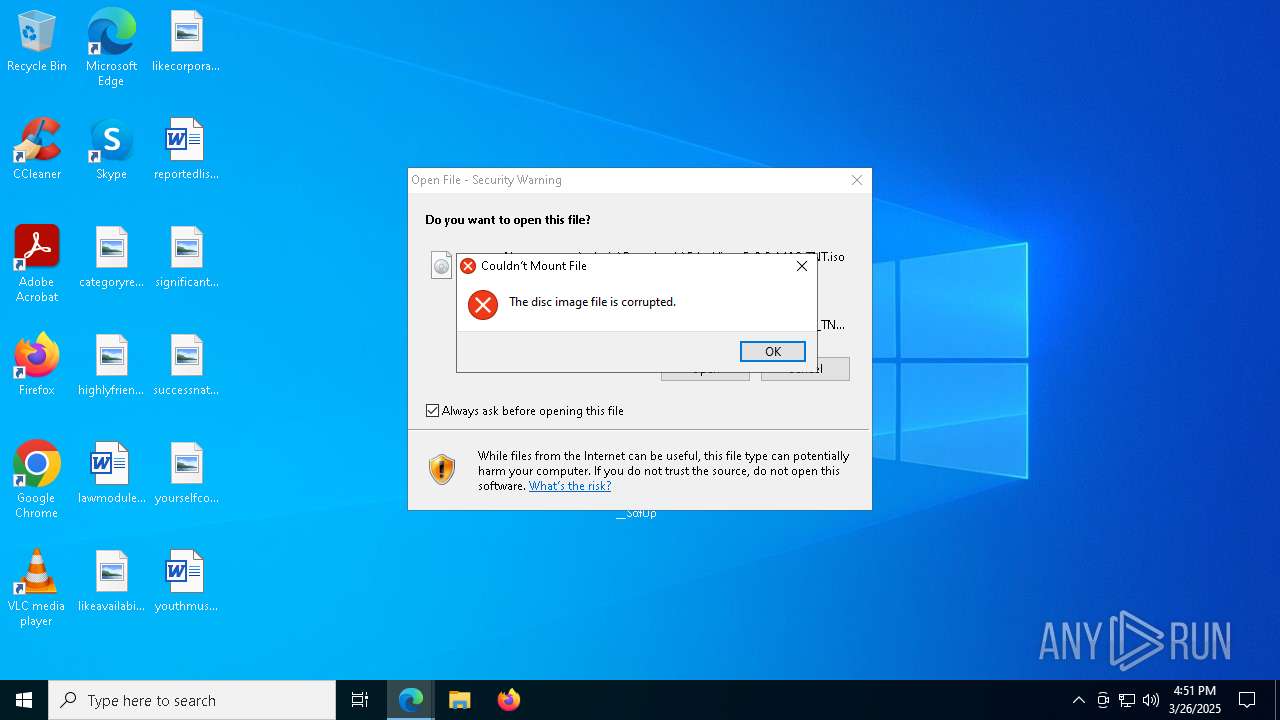Select the significant image file icon
The height and width of the screenshot is (720, 1280).
tap(186, 258)
